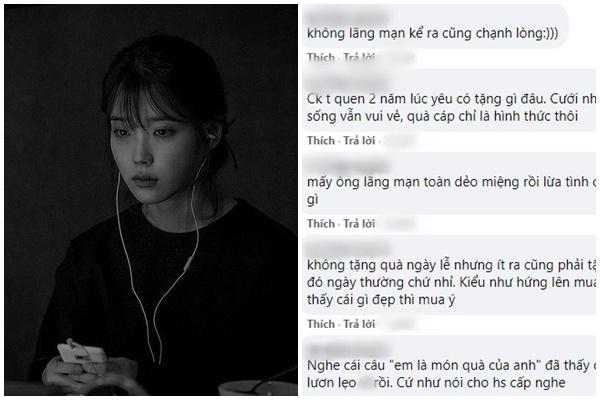Click blurred timestamp under "chạnh lòng" comment

[400, 57]
